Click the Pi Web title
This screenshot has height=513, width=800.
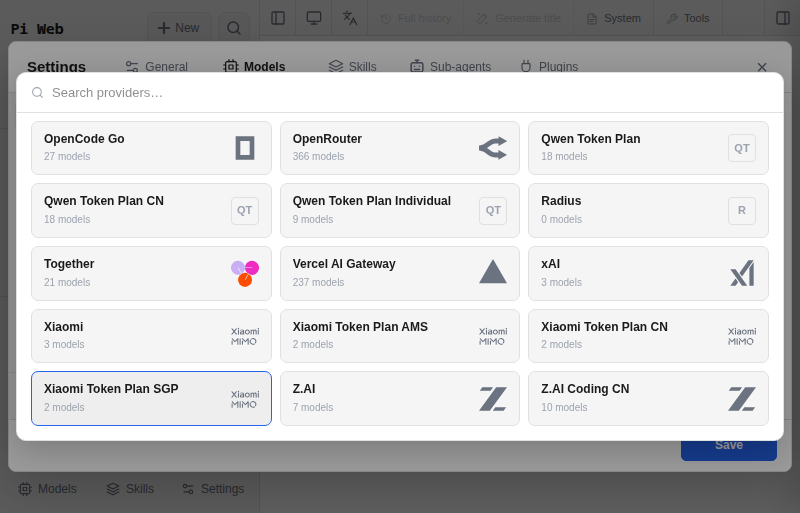[x=37, y=29]
